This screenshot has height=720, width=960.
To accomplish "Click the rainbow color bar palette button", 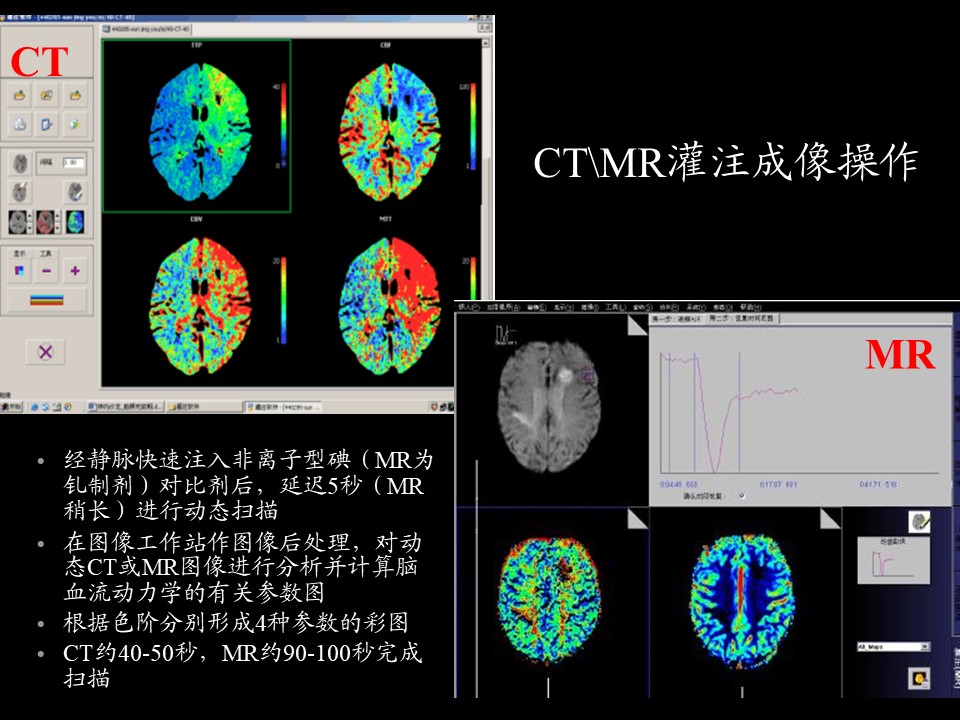I will tap(47, 300).
